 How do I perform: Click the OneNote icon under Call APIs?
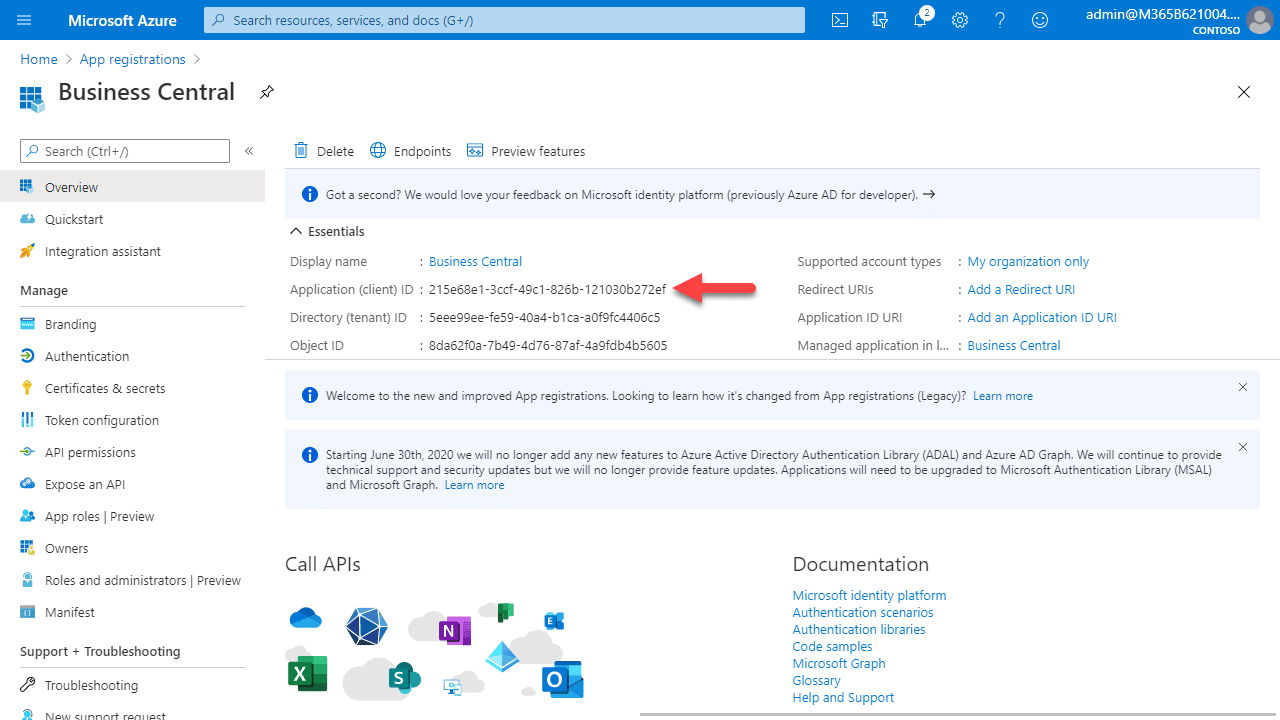click(x=454, y=630)
